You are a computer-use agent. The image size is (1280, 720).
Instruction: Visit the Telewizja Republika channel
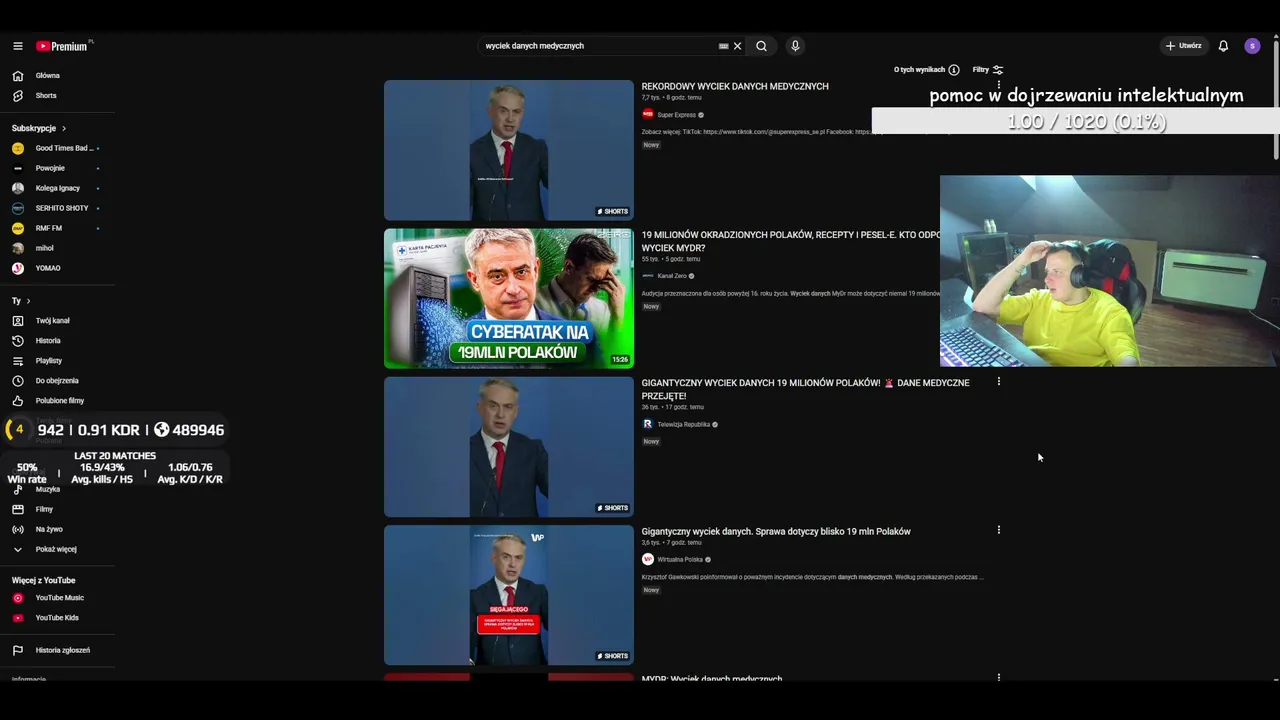(683, 425)
